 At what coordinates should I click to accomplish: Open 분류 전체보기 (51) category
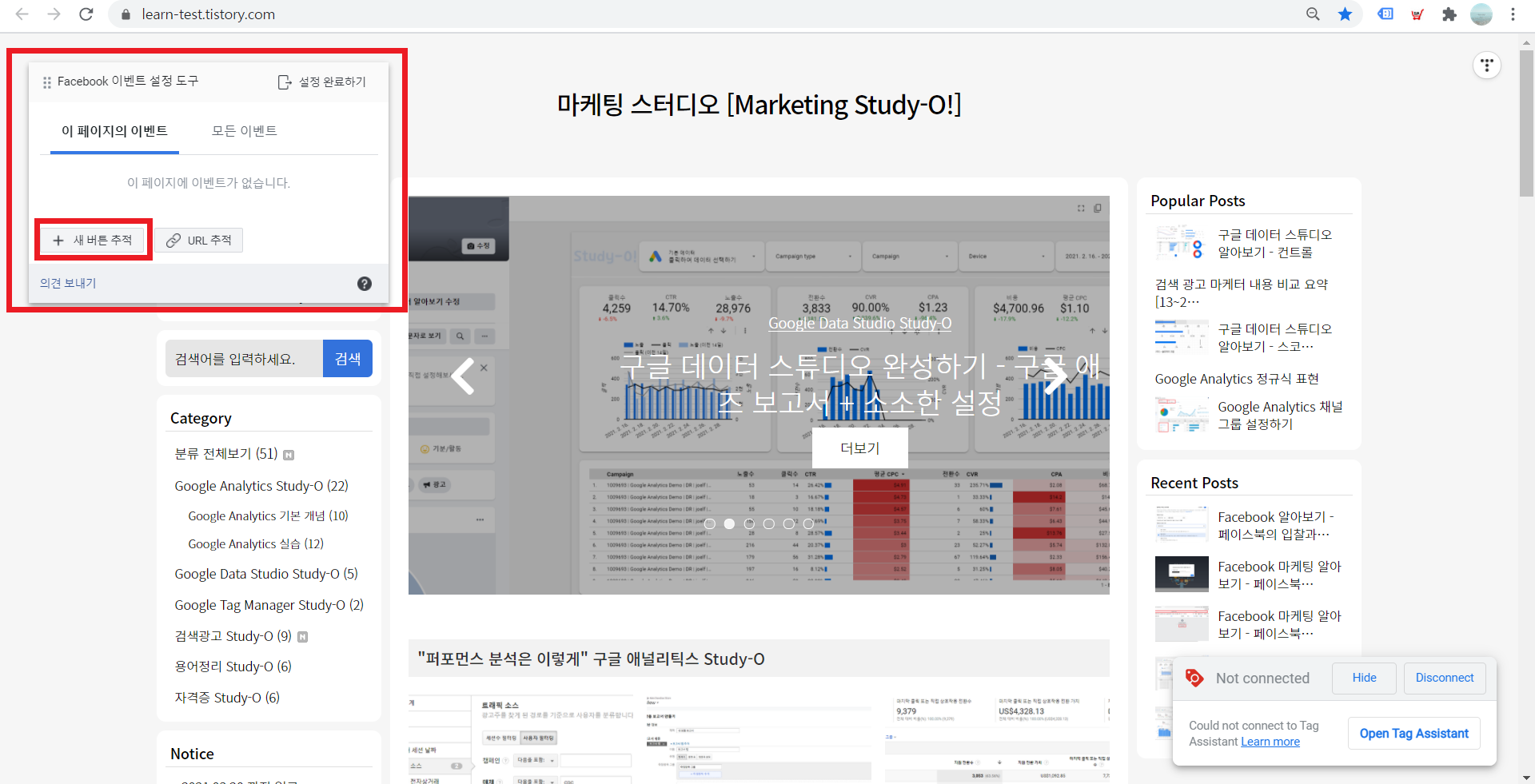[226, 454]
